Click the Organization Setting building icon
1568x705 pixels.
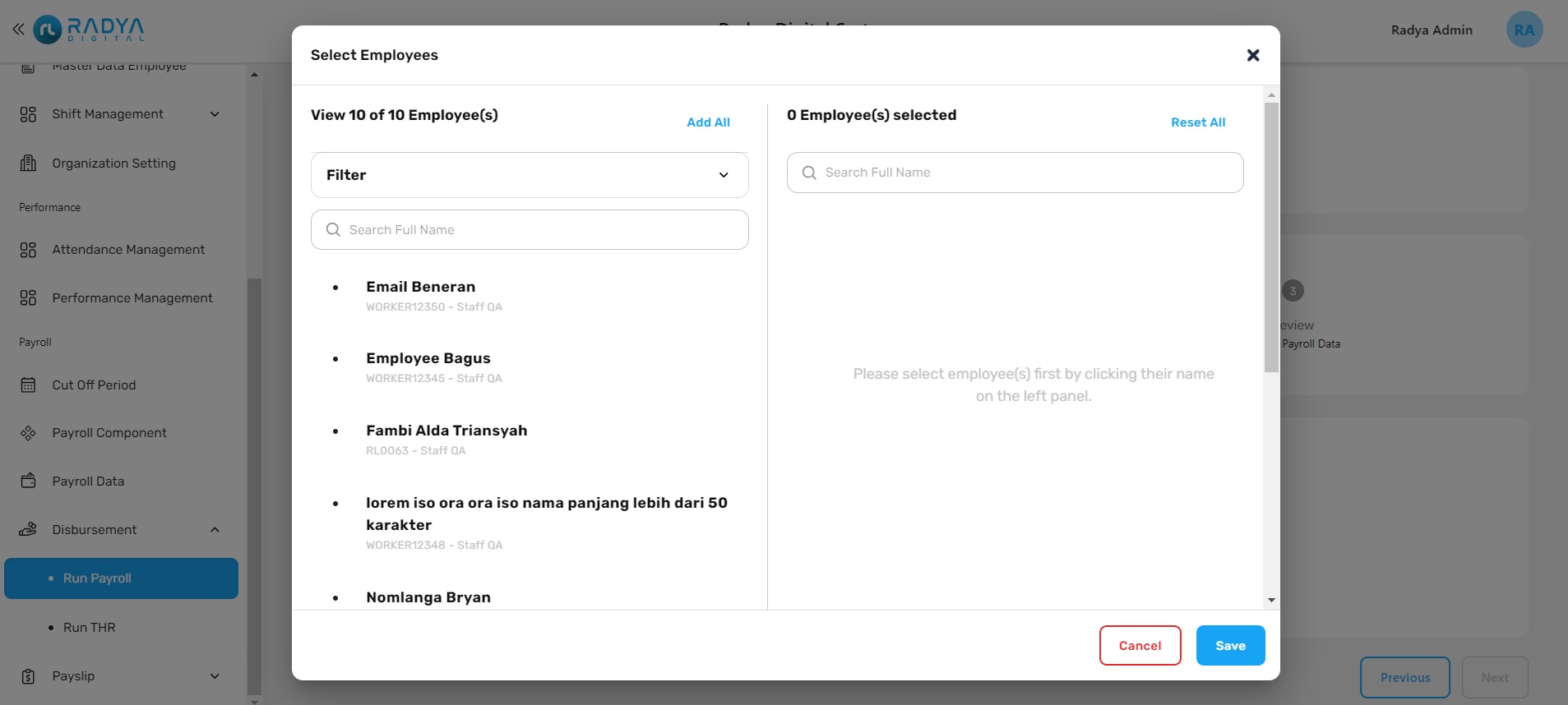28,163
